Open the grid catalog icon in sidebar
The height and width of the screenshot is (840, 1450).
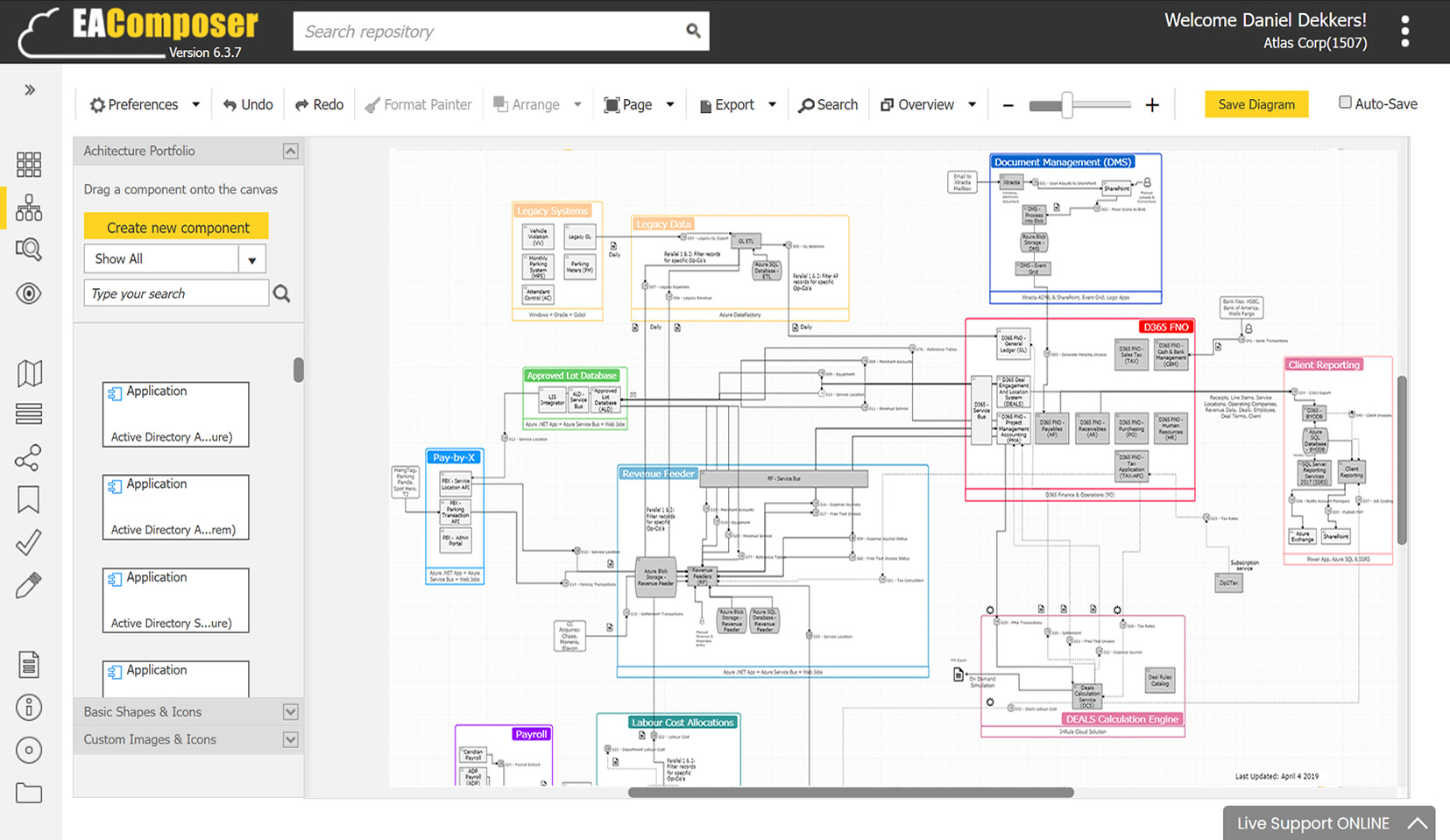click(29, 165)
